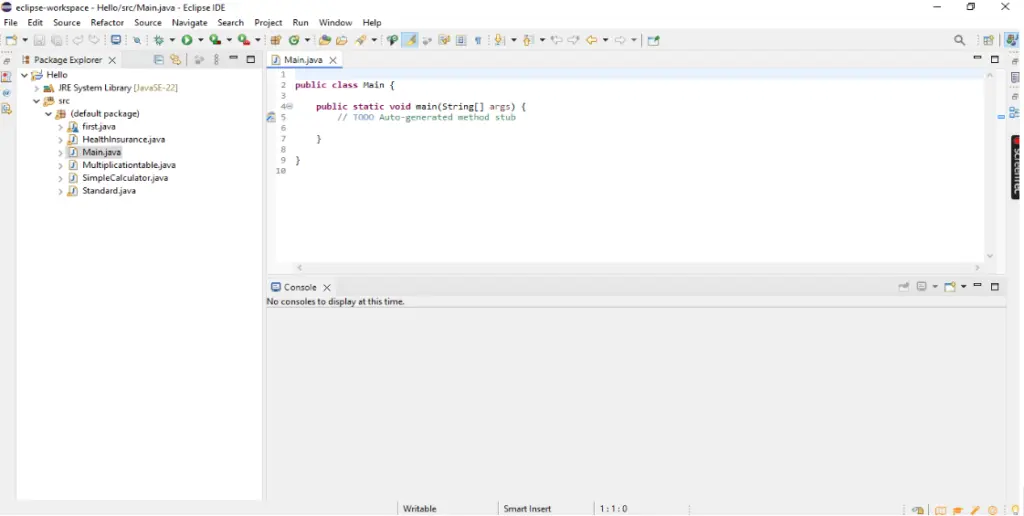The height and width of the screenshot is (516, 1024).
Task: Select Multiplicationtable.java file
Action: tap(129, 165)
